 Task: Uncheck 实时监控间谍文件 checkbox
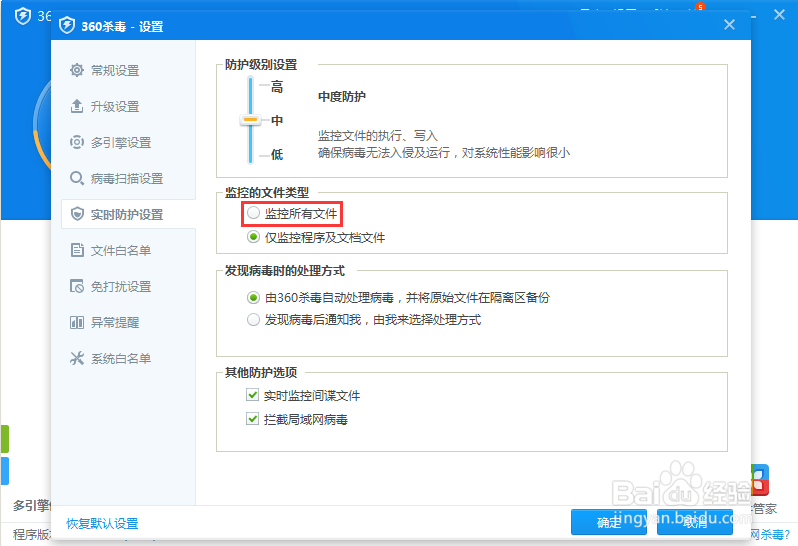coord(252,395)
